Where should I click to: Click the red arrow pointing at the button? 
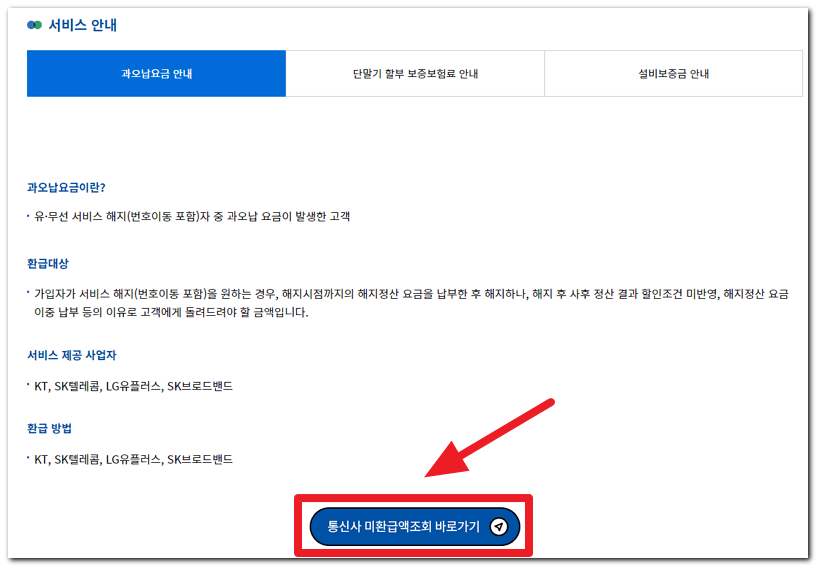point(490,438)
